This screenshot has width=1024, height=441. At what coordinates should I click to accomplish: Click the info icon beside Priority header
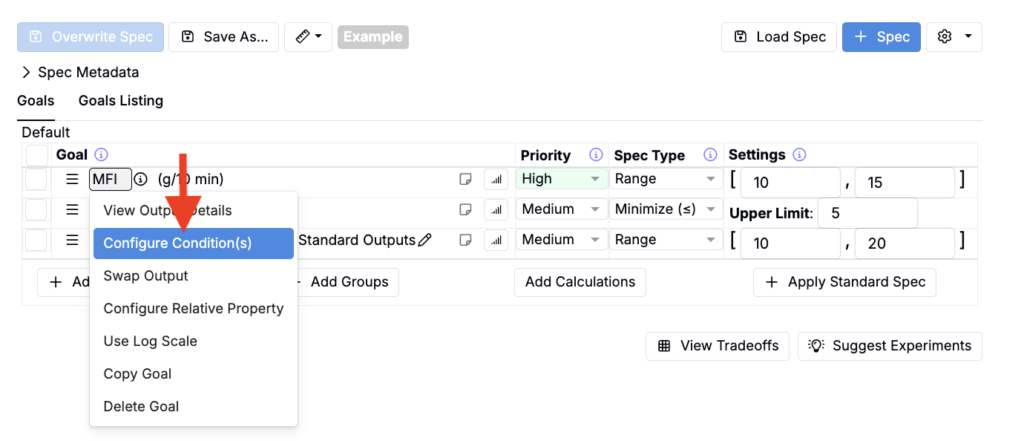click(596, 155)
